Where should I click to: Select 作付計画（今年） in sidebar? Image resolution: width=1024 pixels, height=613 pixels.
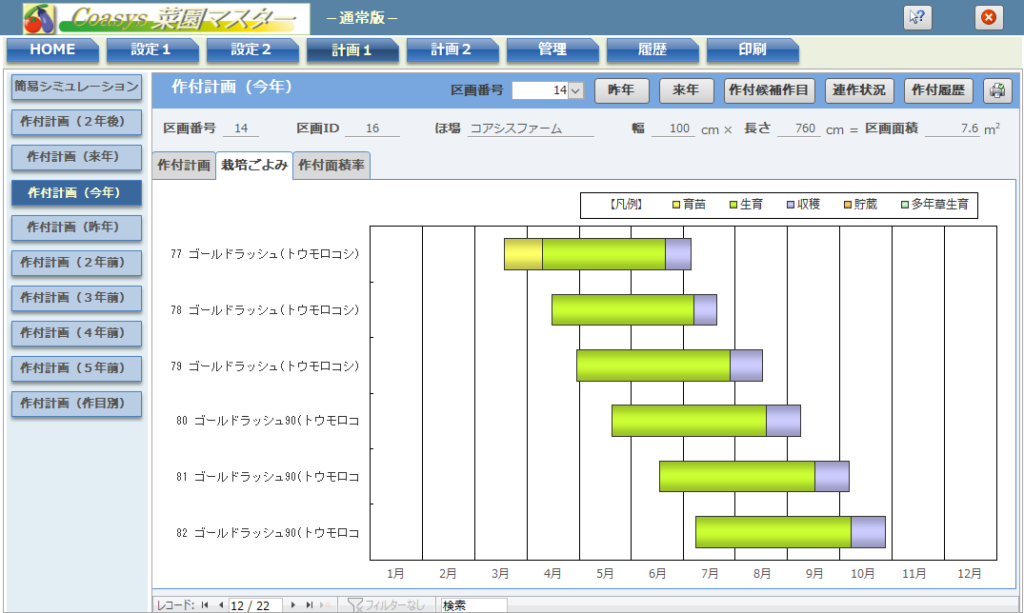point(76,193)
